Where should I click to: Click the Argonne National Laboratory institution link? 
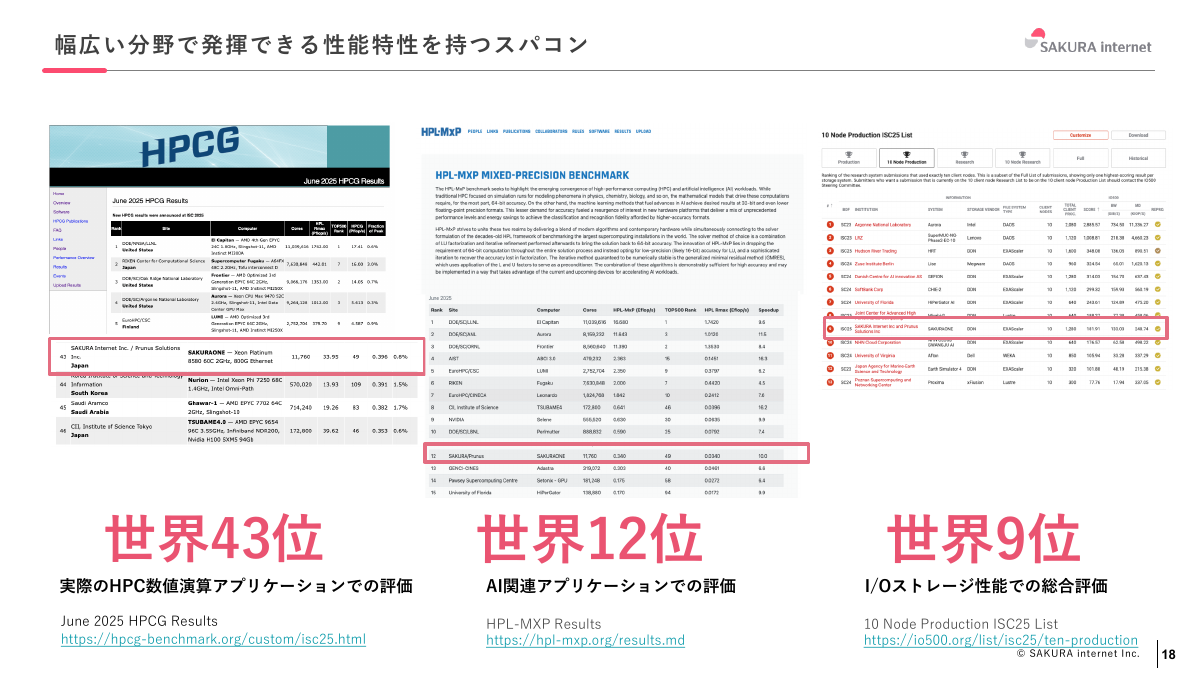pyautogui.click(x=883, y=224)
